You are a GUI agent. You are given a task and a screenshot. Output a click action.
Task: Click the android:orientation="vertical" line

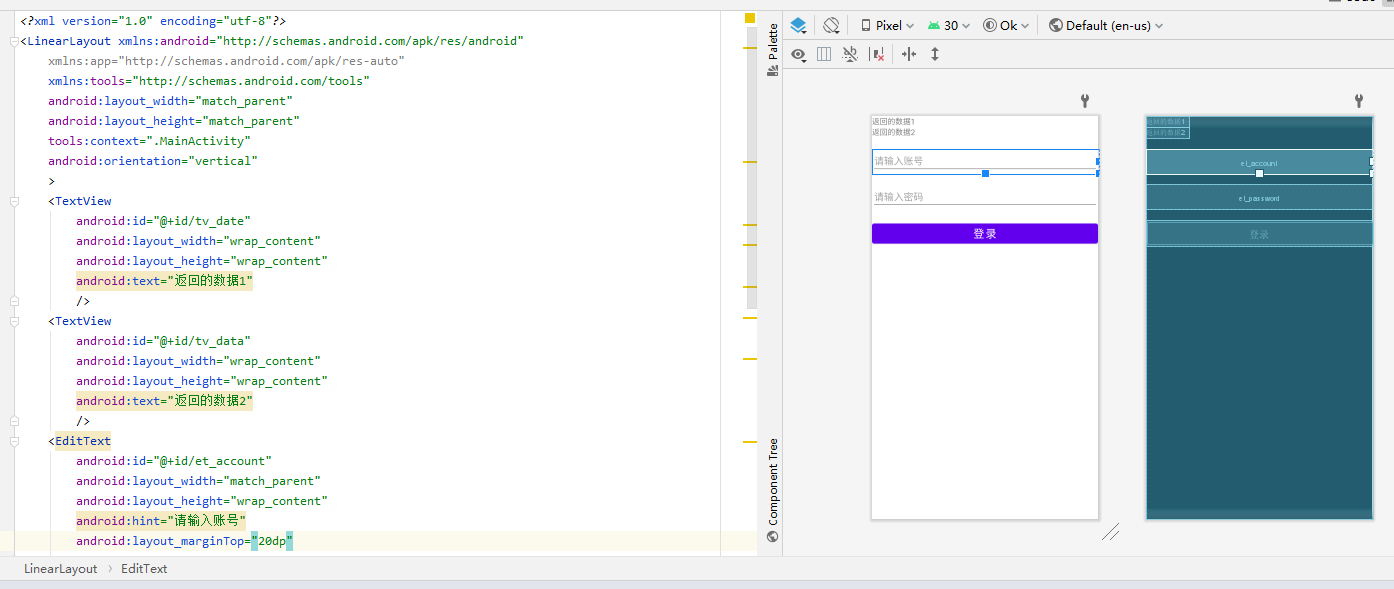153,161
